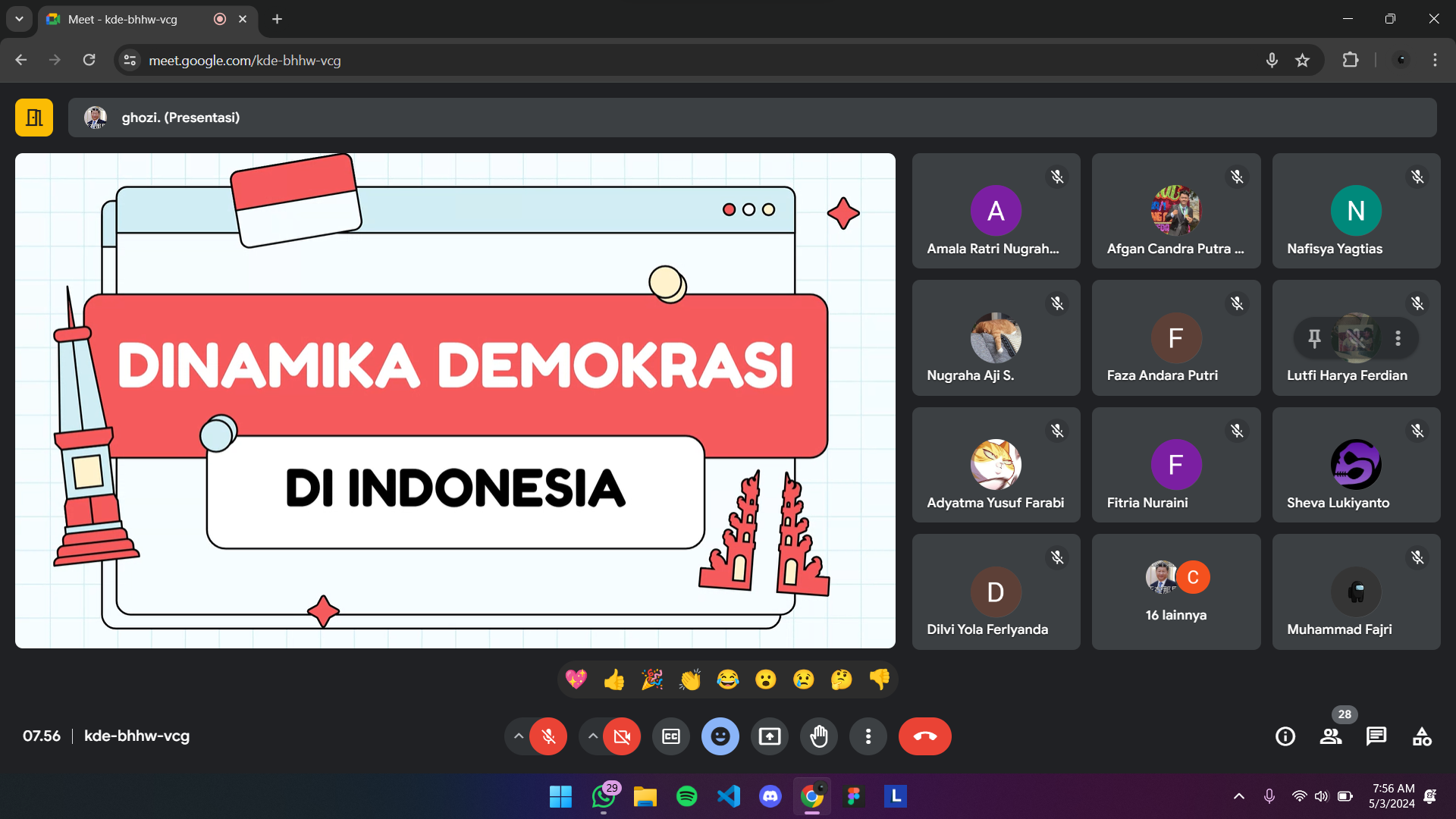The image size is (1456, 819).
Task: Expand audio settings chevron beside microphone
Action: click(519, 736)
